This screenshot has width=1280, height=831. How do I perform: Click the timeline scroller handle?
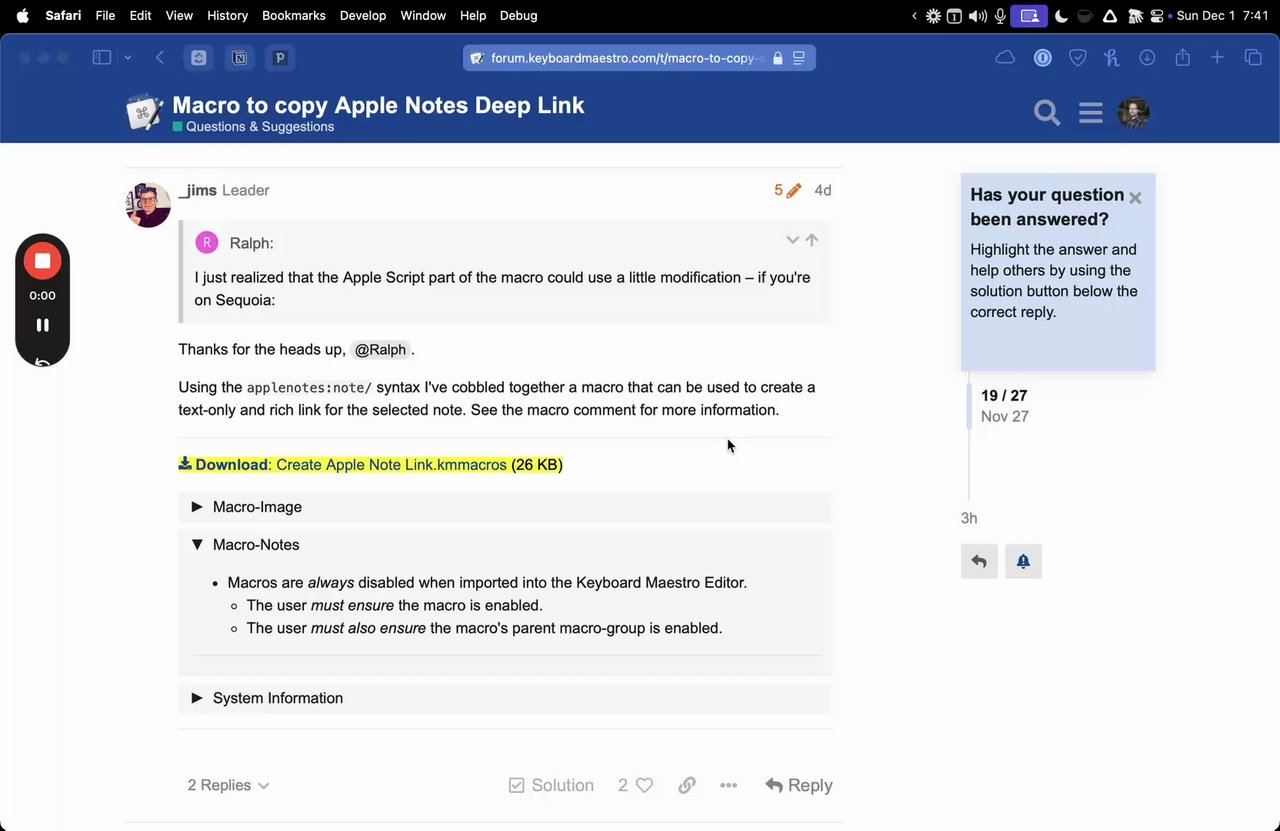[969, 406]
